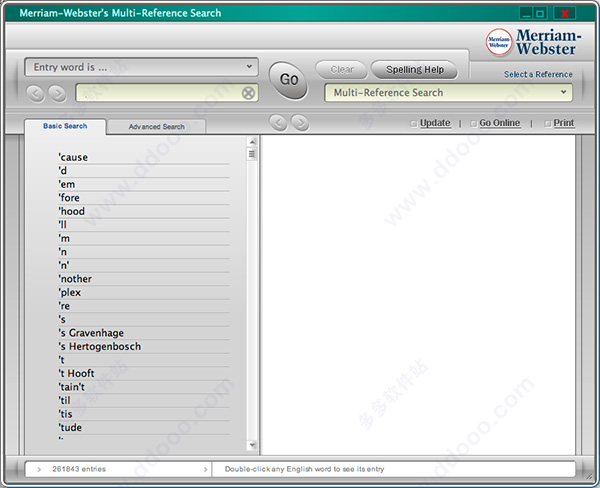Click the back arrow above the definition pane
Screen dimensions: 600x488
click(x=278, y=122)
